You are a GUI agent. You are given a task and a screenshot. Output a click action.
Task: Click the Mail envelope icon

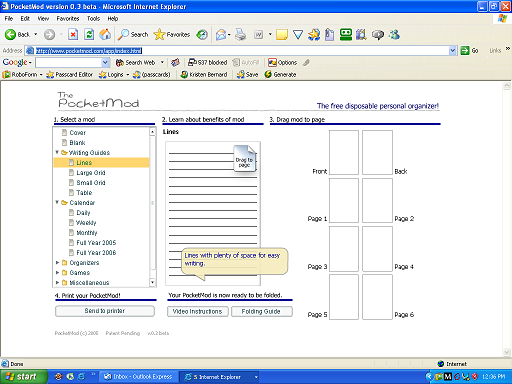coord(221,34)
